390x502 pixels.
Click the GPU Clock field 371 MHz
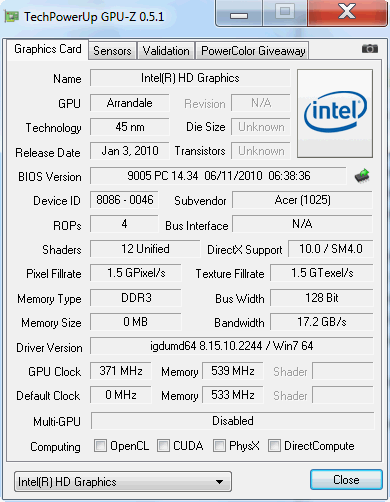point(121,371)
